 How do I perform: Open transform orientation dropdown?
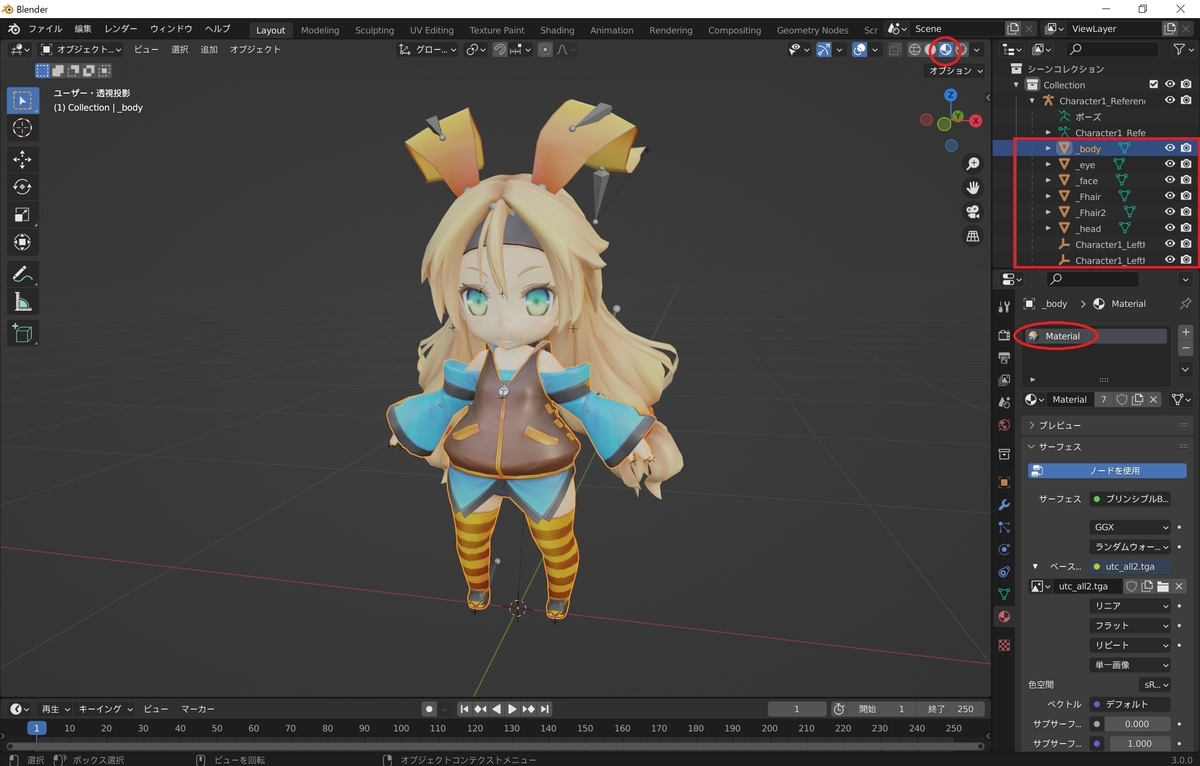pos(428,49)
